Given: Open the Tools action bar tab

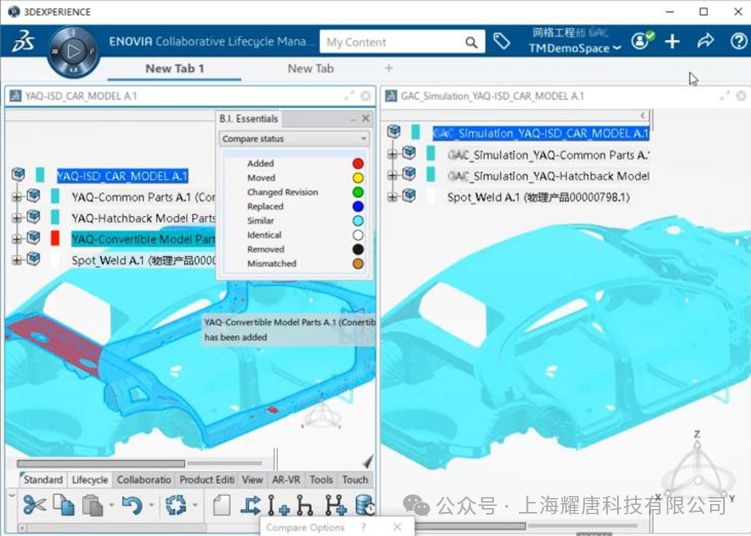Looking at the screenshot, I should click(321, 479).
